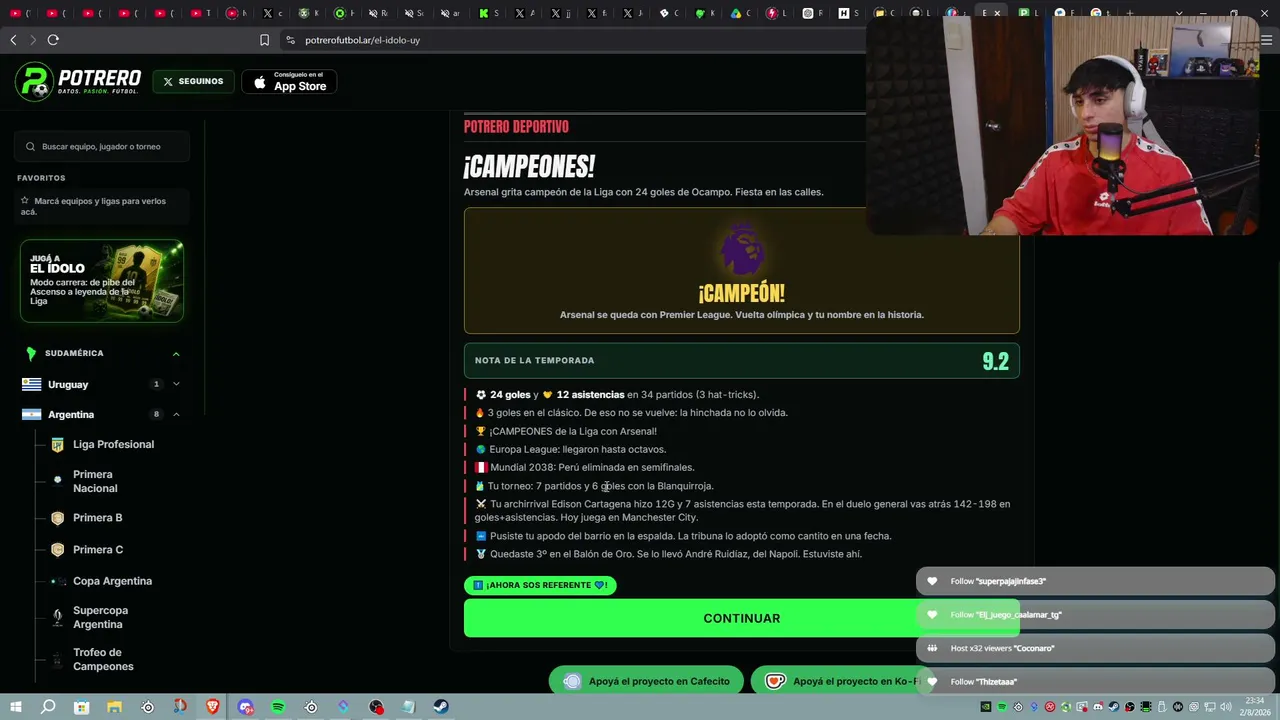Open Primera B in the sidebar
Viewport: 1280px width, 720px height.
click(x=97, y=518)
